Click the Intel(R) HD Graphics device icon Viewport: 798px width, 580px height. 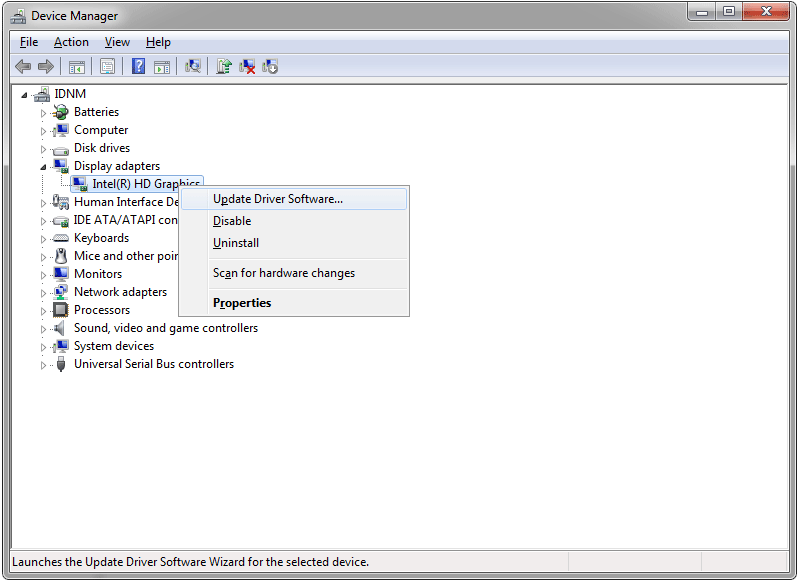click(x=79, y=184)
